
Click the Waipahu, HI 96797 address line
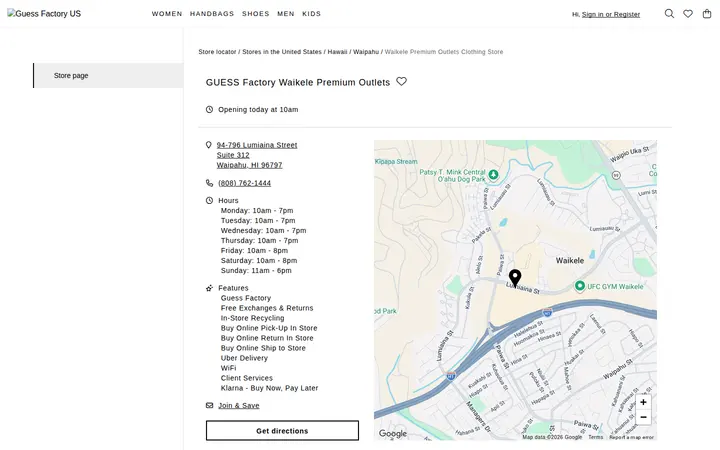[250, 165]
